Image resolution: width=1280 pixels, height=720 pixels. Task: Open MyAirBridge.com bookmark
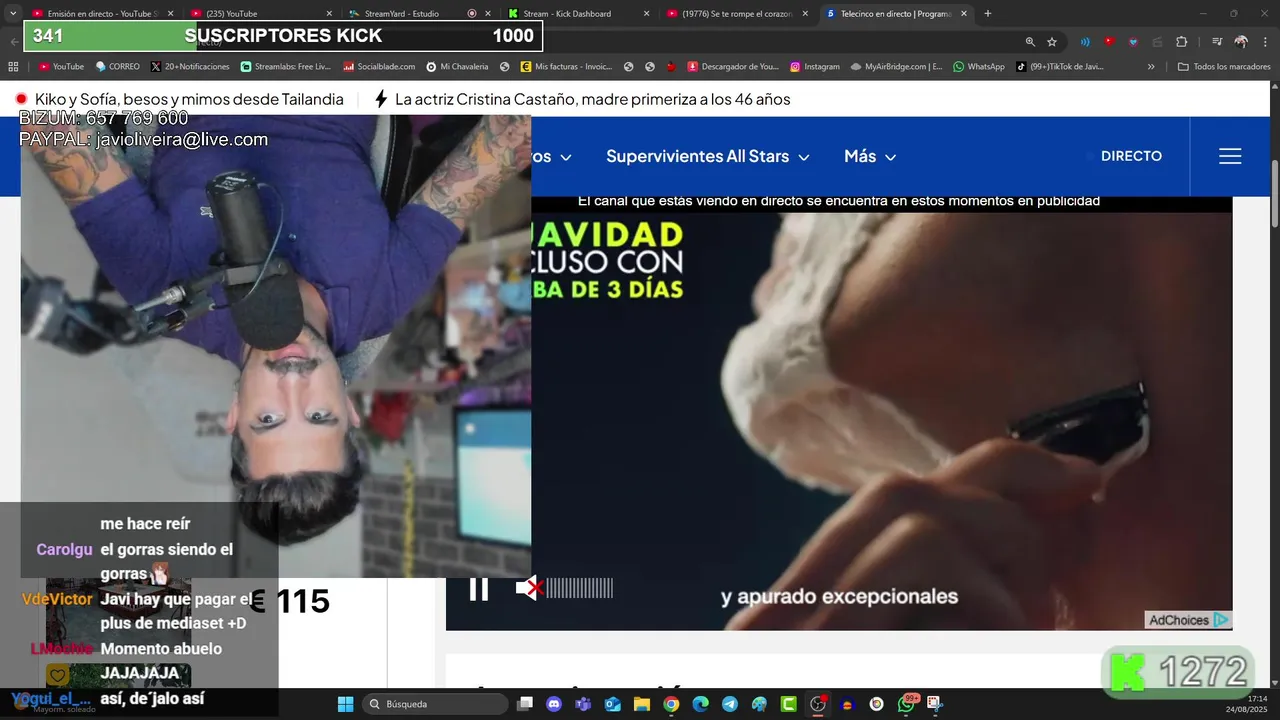tap(897, 67)
